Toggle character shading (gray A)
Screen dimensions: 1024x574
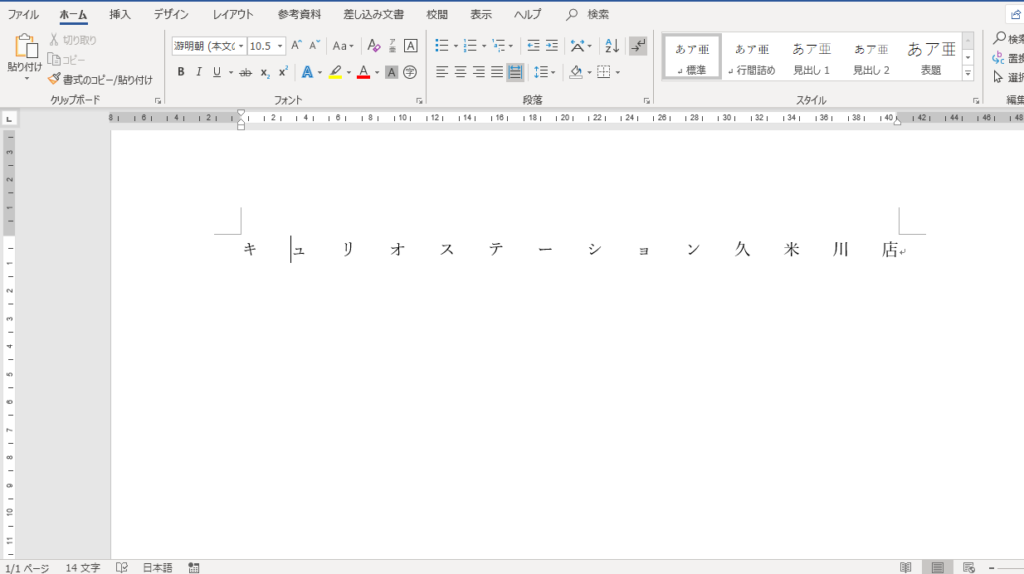tap(391, 72)
